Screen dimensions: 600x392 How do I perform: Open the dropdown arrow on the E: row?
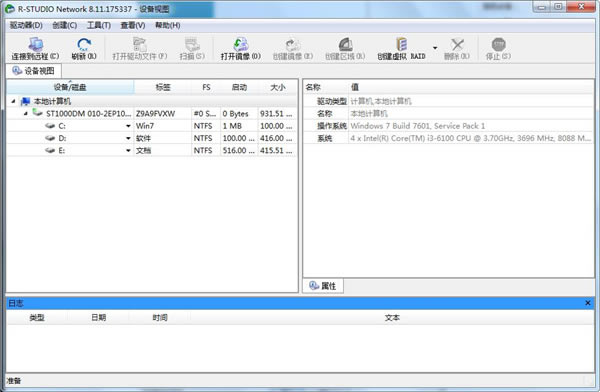point(128,150)
